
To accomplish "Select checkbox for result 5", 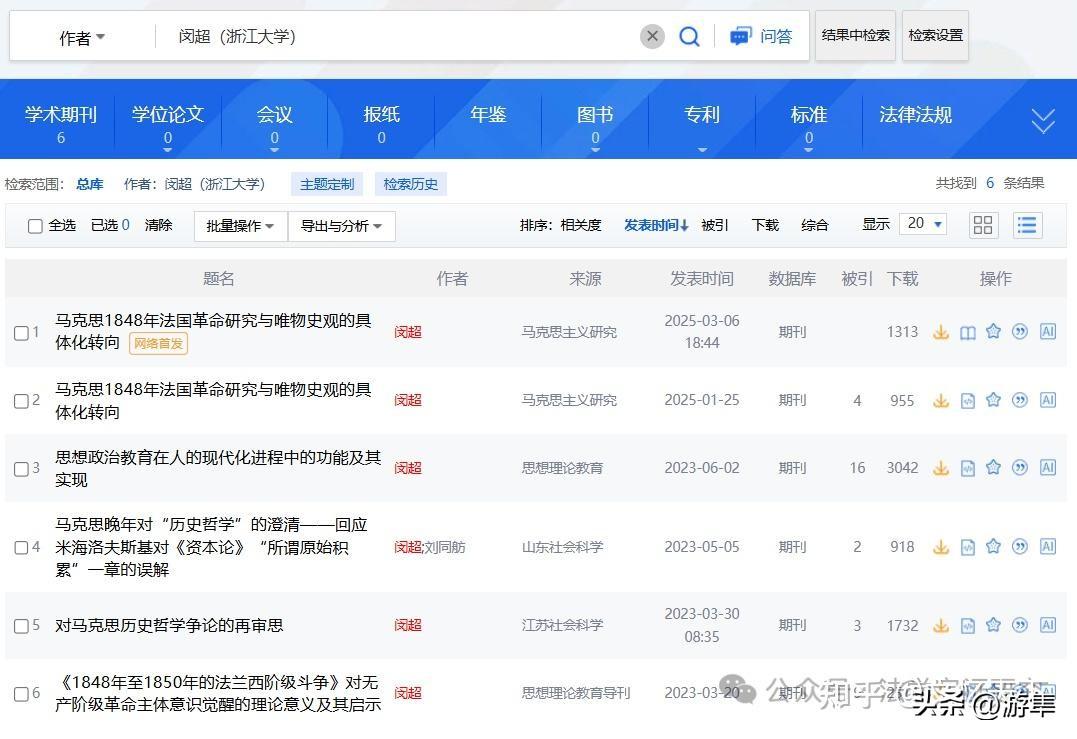I will click(x=21, y=626).
